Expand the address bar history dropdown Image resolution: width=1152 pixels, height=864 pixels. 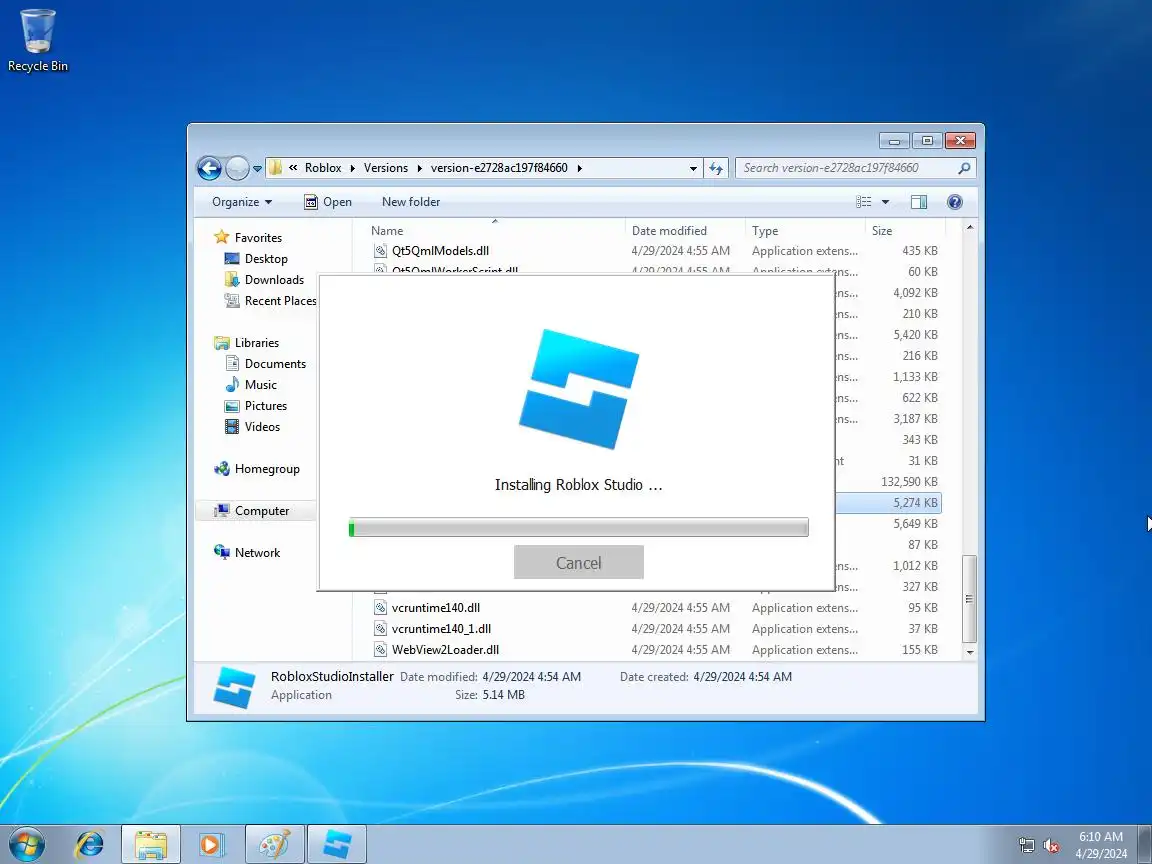(x=693, y=168)
